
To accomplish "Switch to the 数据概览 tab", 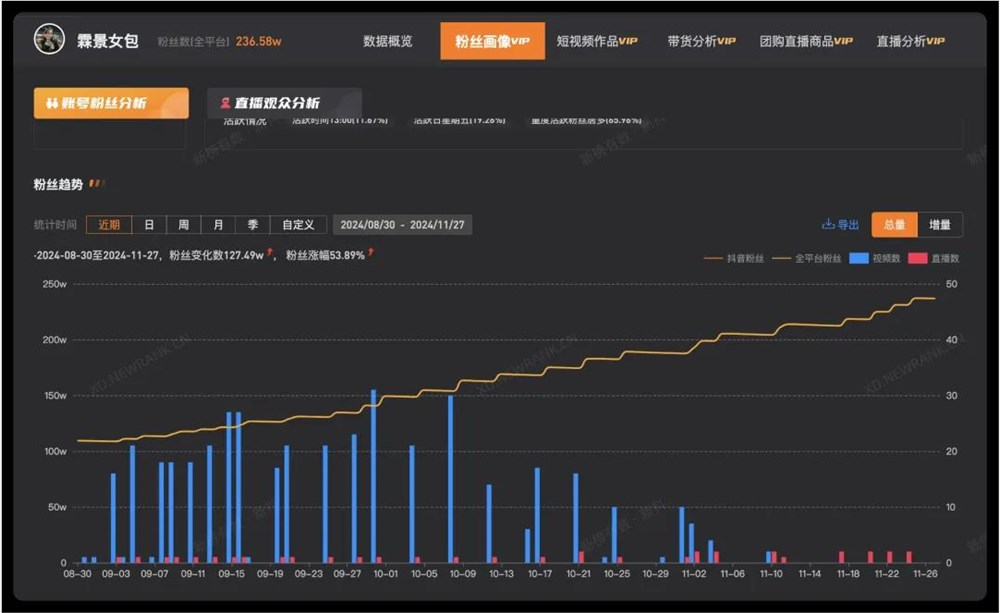I will coord(389,42).
